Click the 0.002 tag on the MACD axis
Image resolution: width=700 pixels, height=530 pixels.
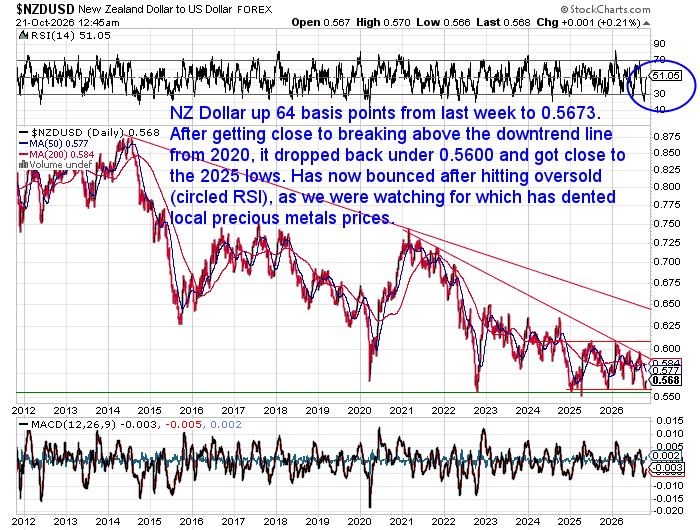coord(667,456)
